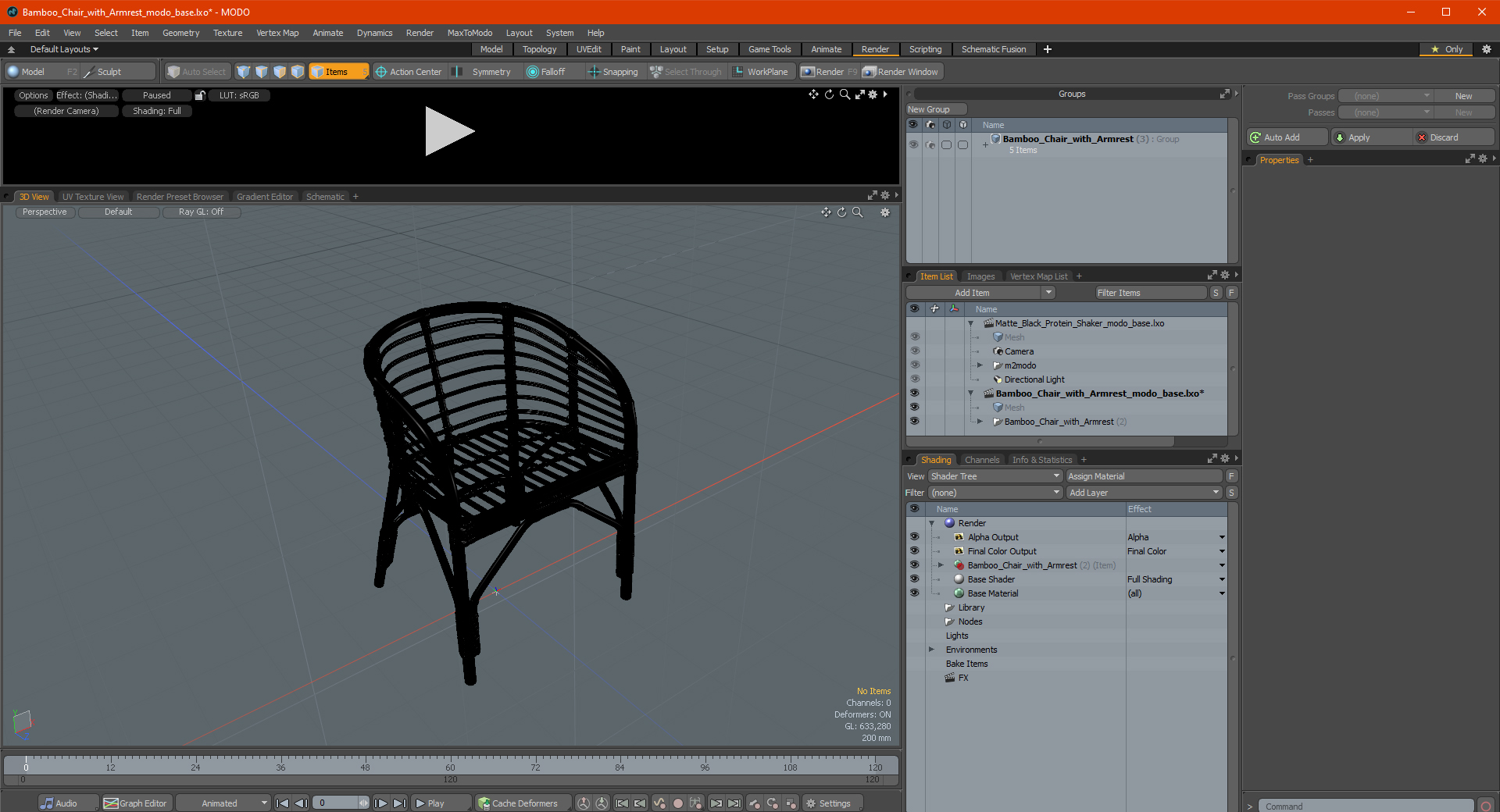Toggle record auto-key red circle
The height and width of the screenshot is (812, 1500).
point(678,803)
